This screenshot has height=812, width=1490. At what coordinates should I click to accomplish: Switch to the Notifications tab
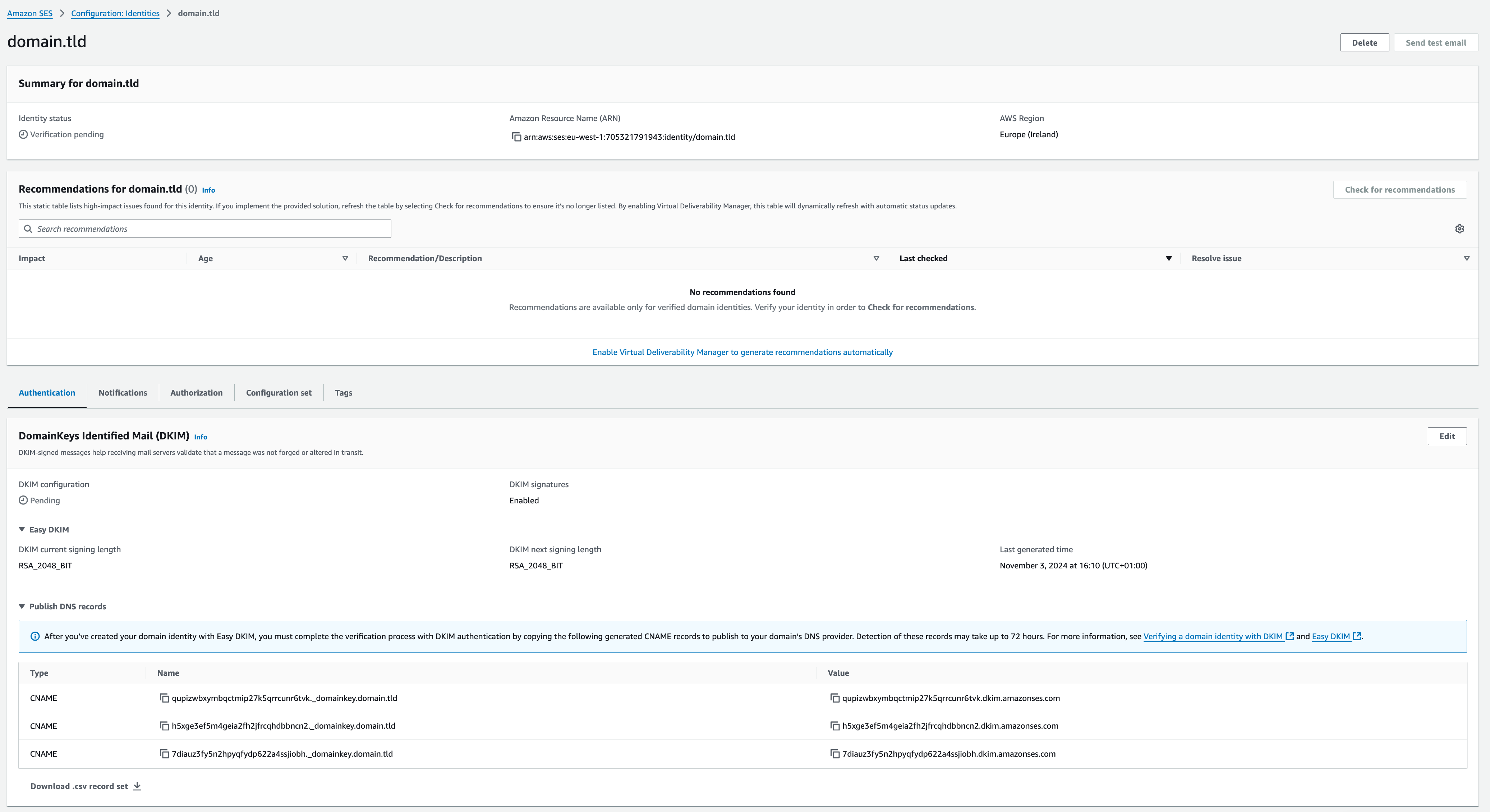click(x=123, y=393)
